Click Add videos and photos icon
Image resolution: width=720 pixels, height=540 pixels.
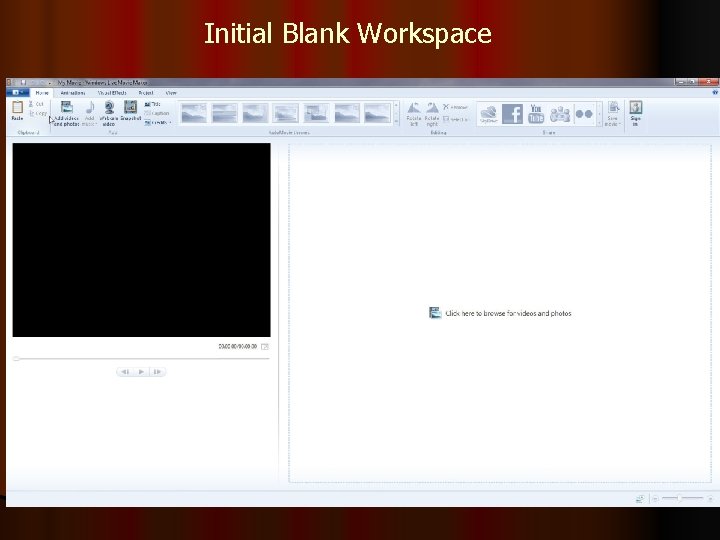67,107
